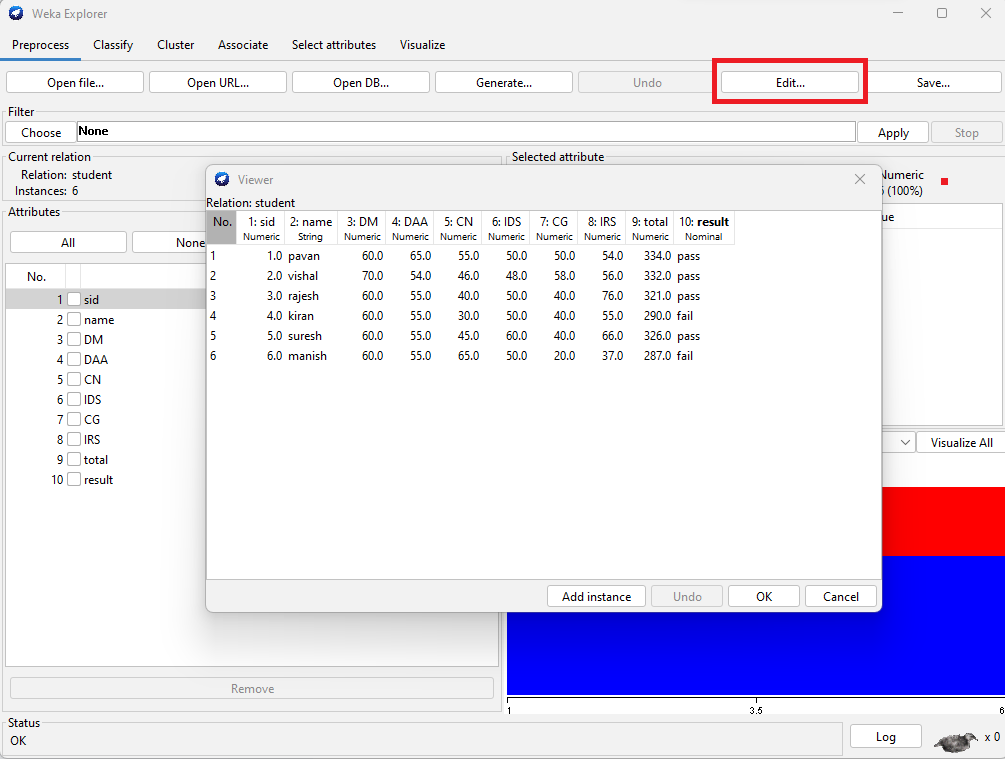Go to the Cluster tab
The image size is (1005, 759).
tap(176, 45)
